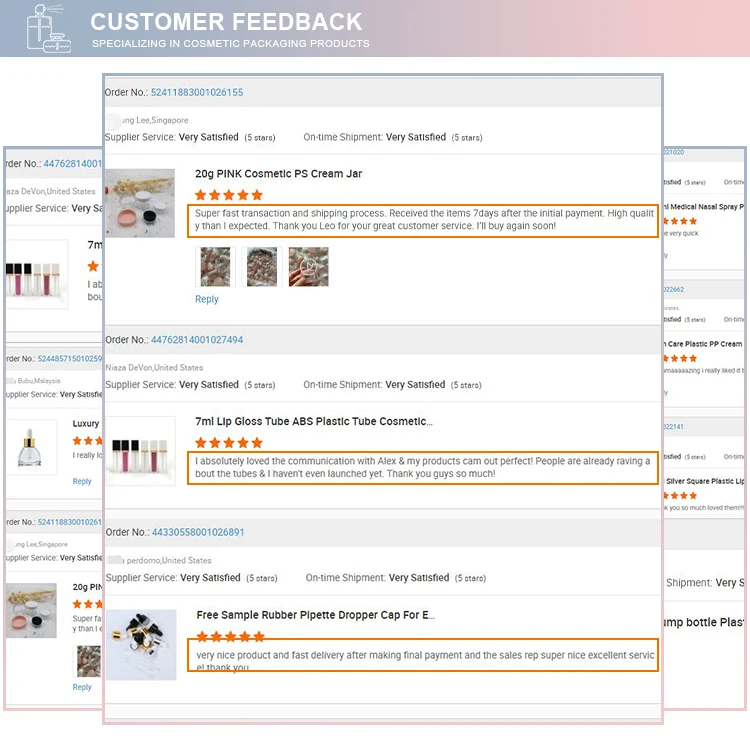The width and height of the screenshot is (750, 753).
Task: Click the five-star rating under Lip Gloss Tube title
Action: tap(229, 443)
